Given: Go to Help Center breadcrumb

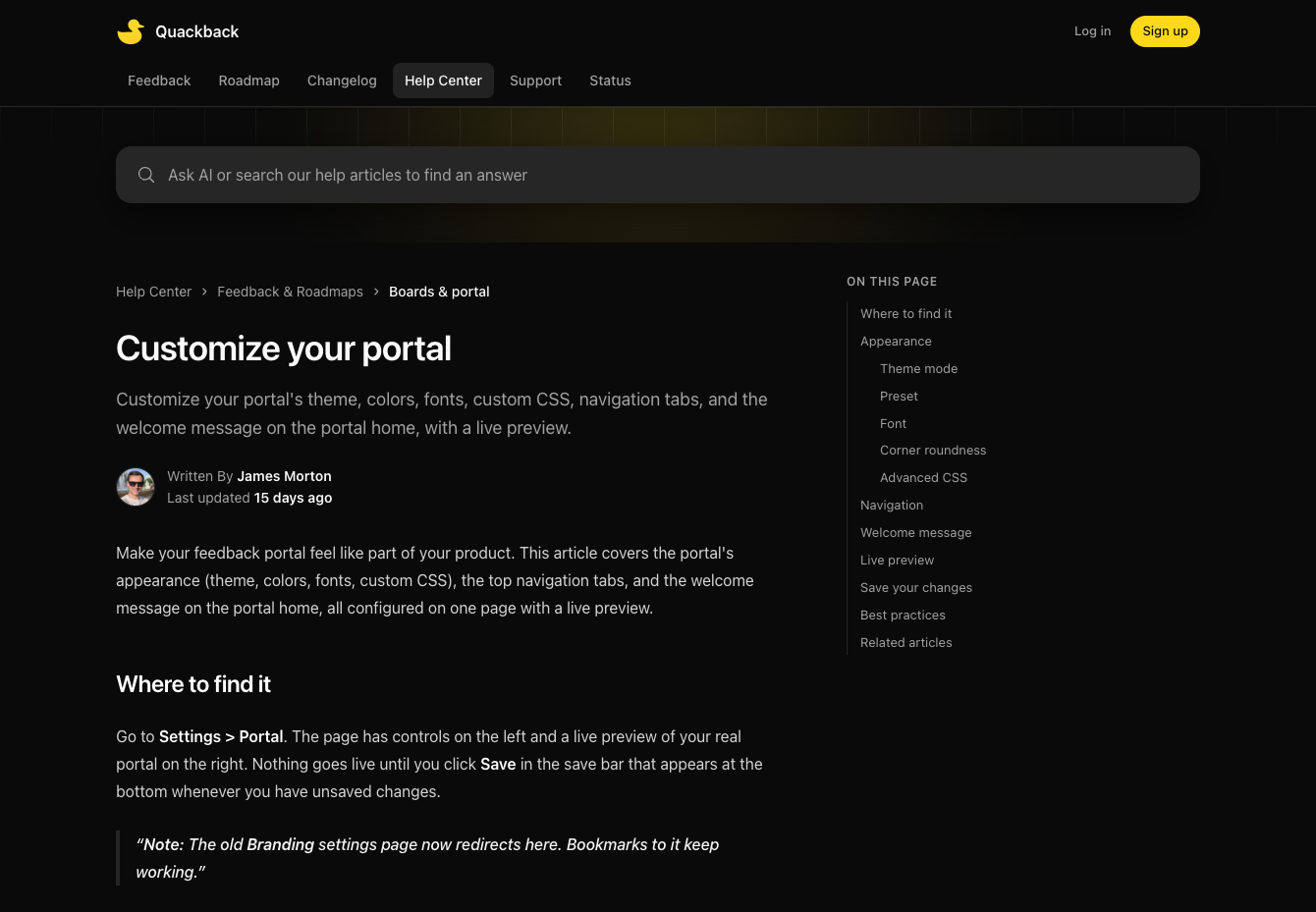Looking at the screenshot, I should click(x=153, y=292).
